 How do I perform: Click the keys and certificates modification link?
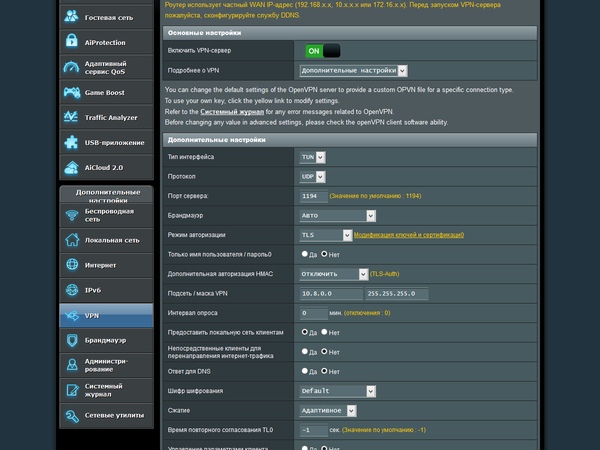coord(409,235)
